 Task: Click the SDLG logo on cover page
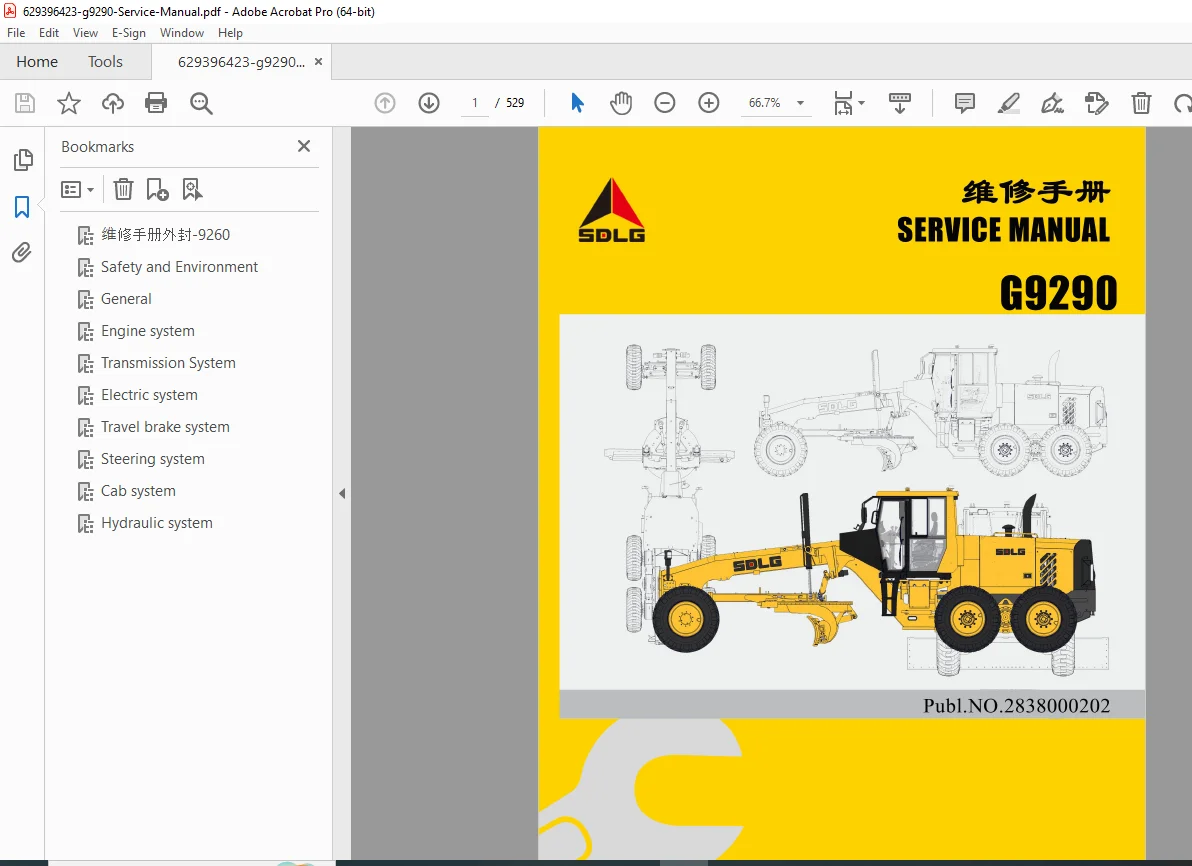point(611,211)
